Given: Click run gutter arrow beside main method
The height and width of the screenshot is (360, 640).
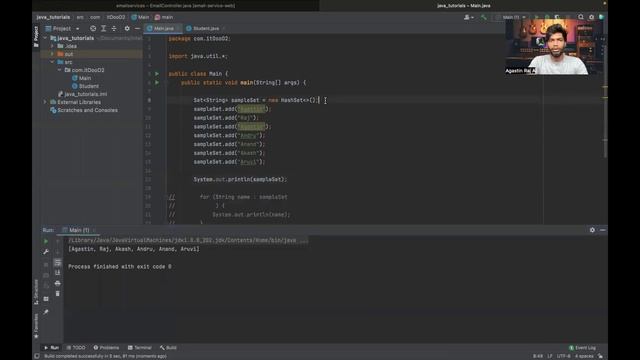Looking at the screenshot, I should click(157, 82).
